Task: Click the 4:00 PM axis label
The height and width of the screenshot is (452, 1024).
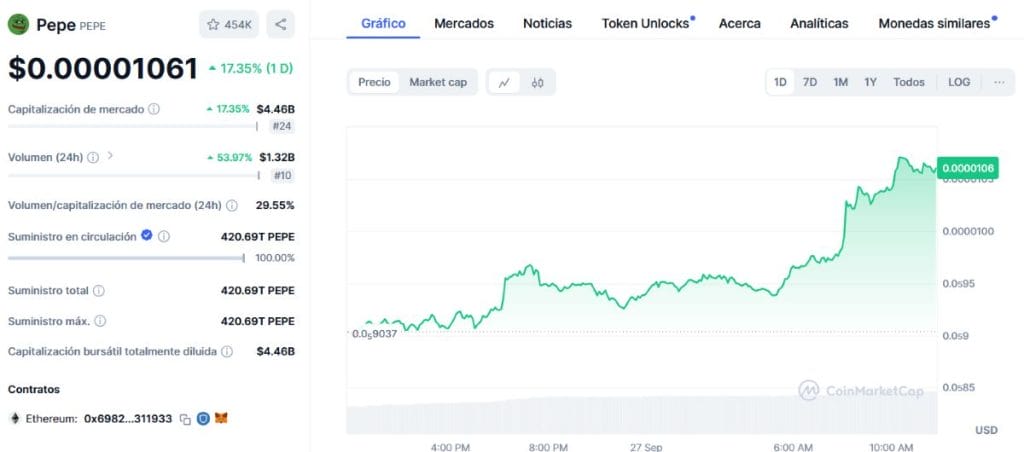Action: [x=451, y=447]
